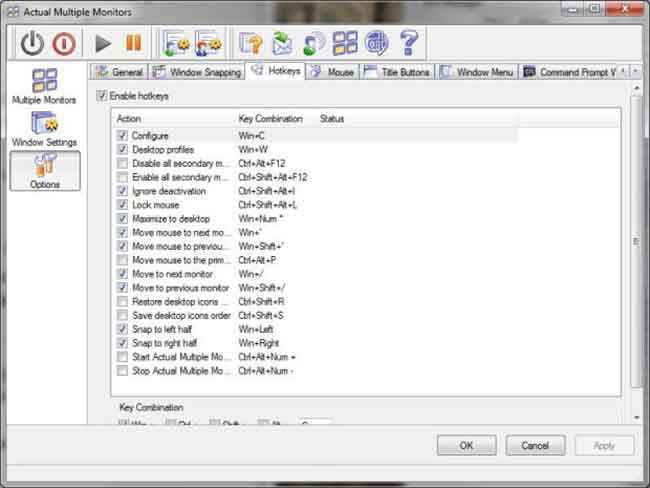Check the Stop Actual Multiple Monitors checkbox
This screenshot has width=650, height=488.
[122, 371]
